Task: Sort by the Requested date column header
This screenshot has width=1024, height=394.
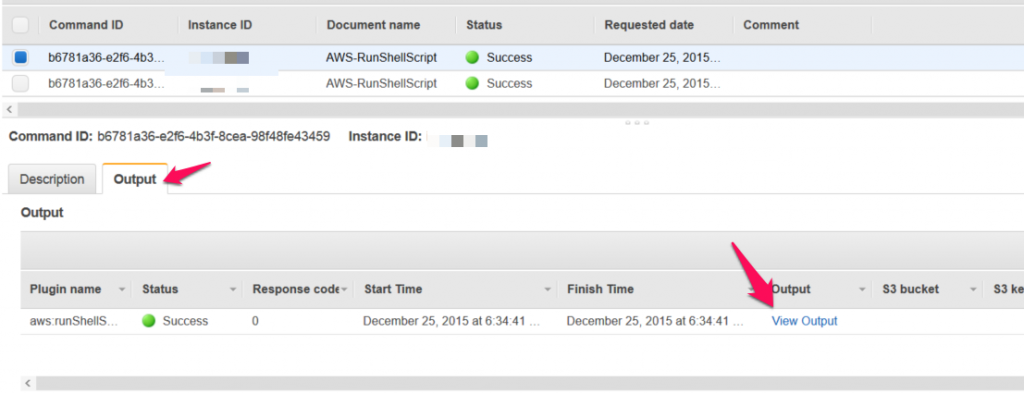Action: click(649, 25)
